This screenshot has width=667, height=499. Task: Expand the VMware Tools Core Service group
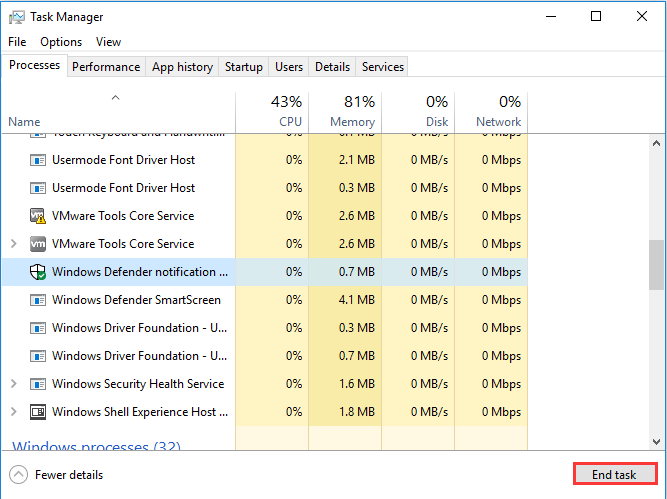coord(13,244)
